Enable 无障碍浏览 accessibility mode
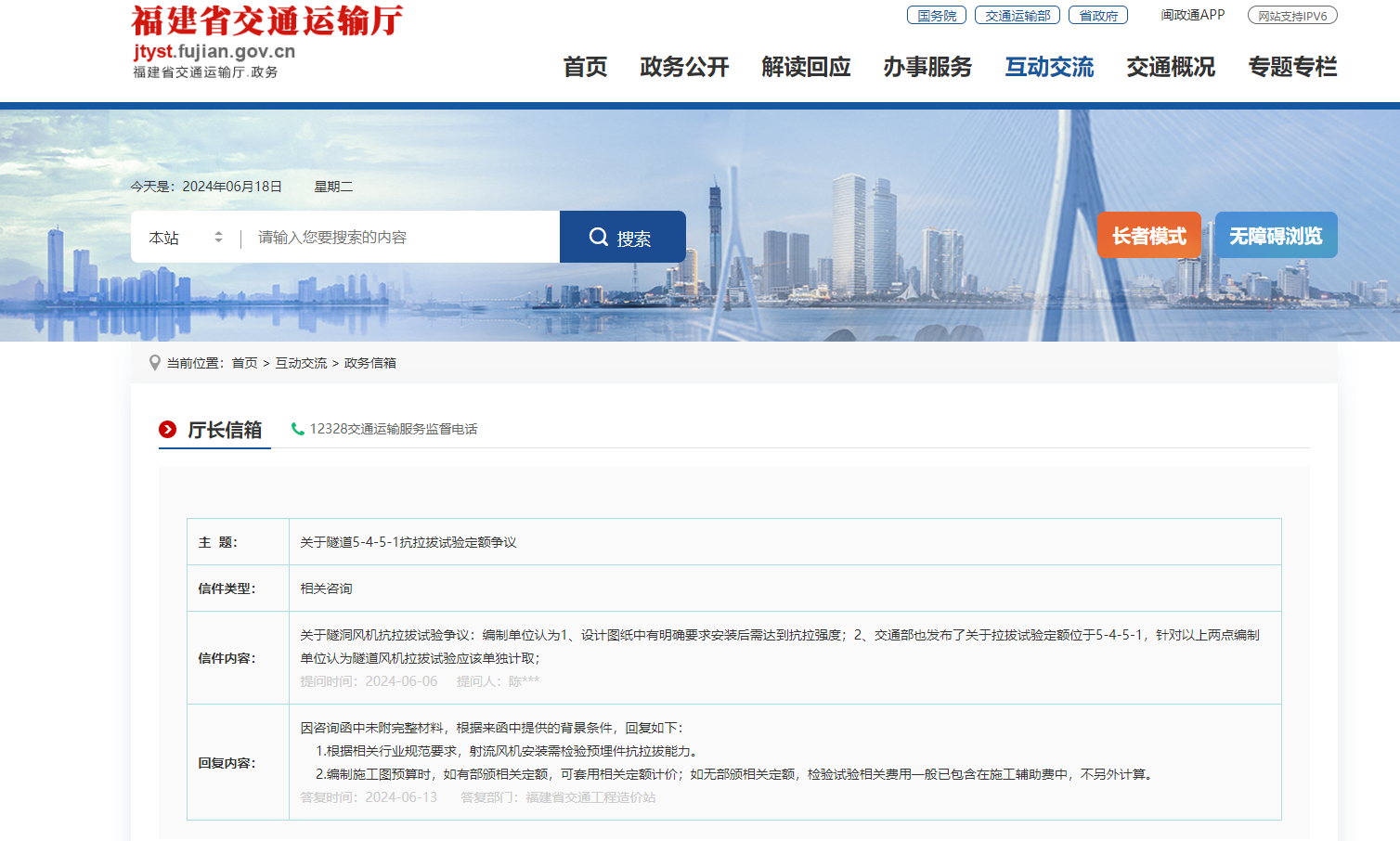This screenshot has height=841, width=1400. (x=1275, y=235)
